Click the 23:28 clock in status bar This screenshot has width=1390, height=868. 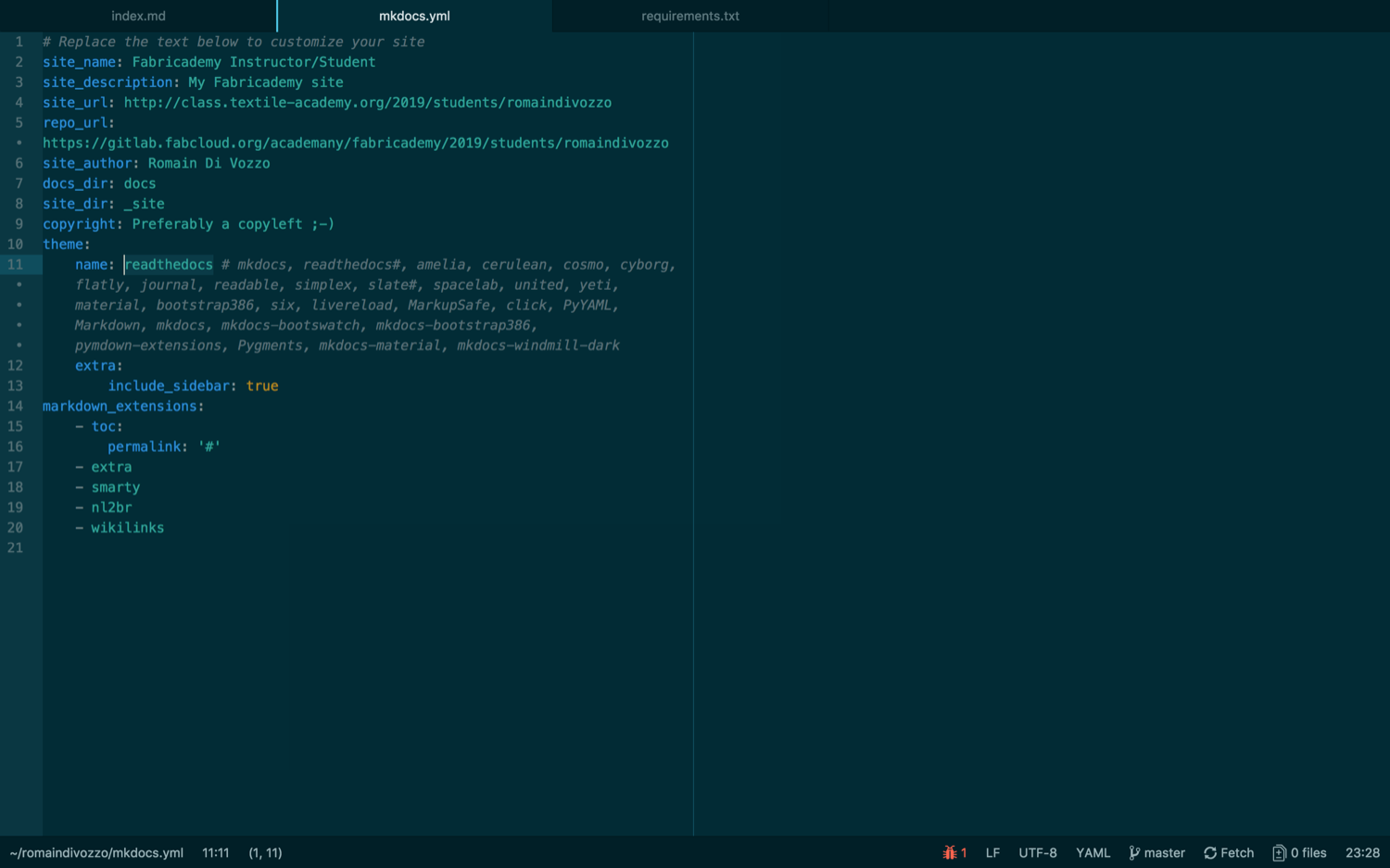point(1362,853)
